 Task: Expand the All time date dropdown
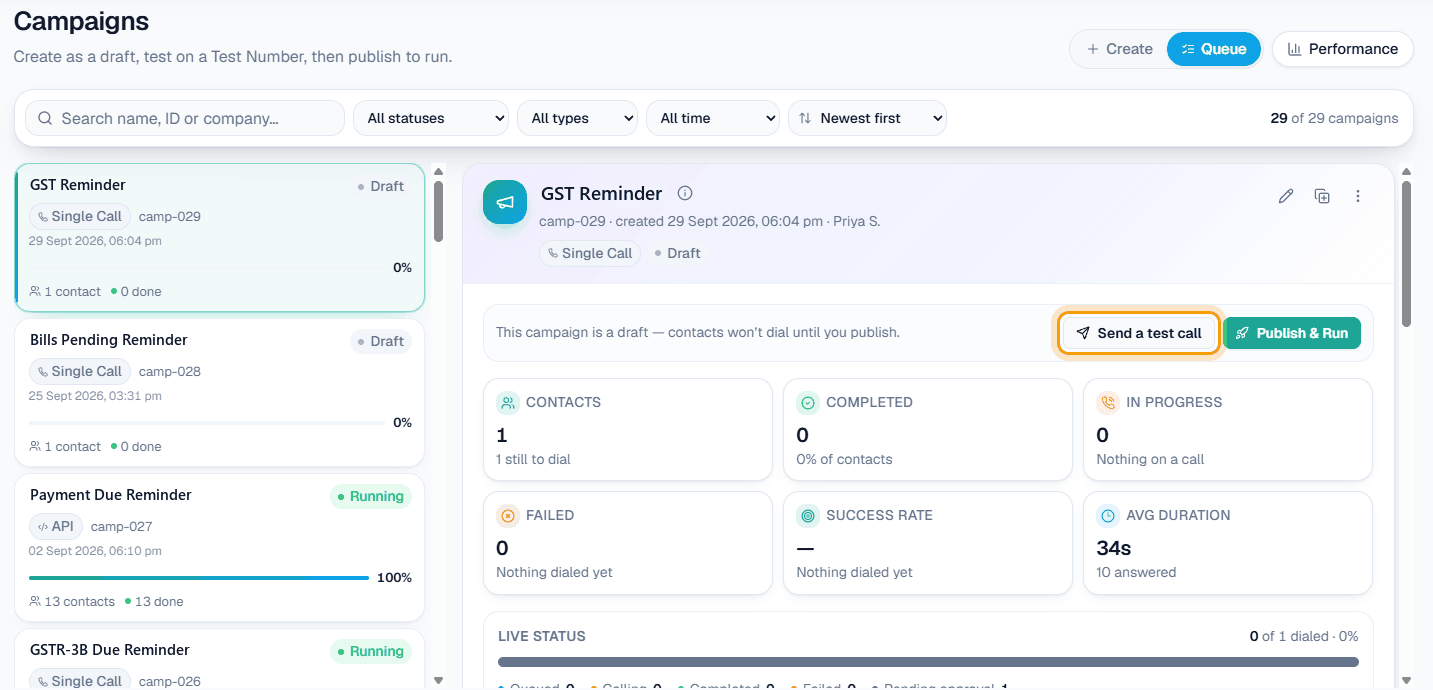pos(713,118)
